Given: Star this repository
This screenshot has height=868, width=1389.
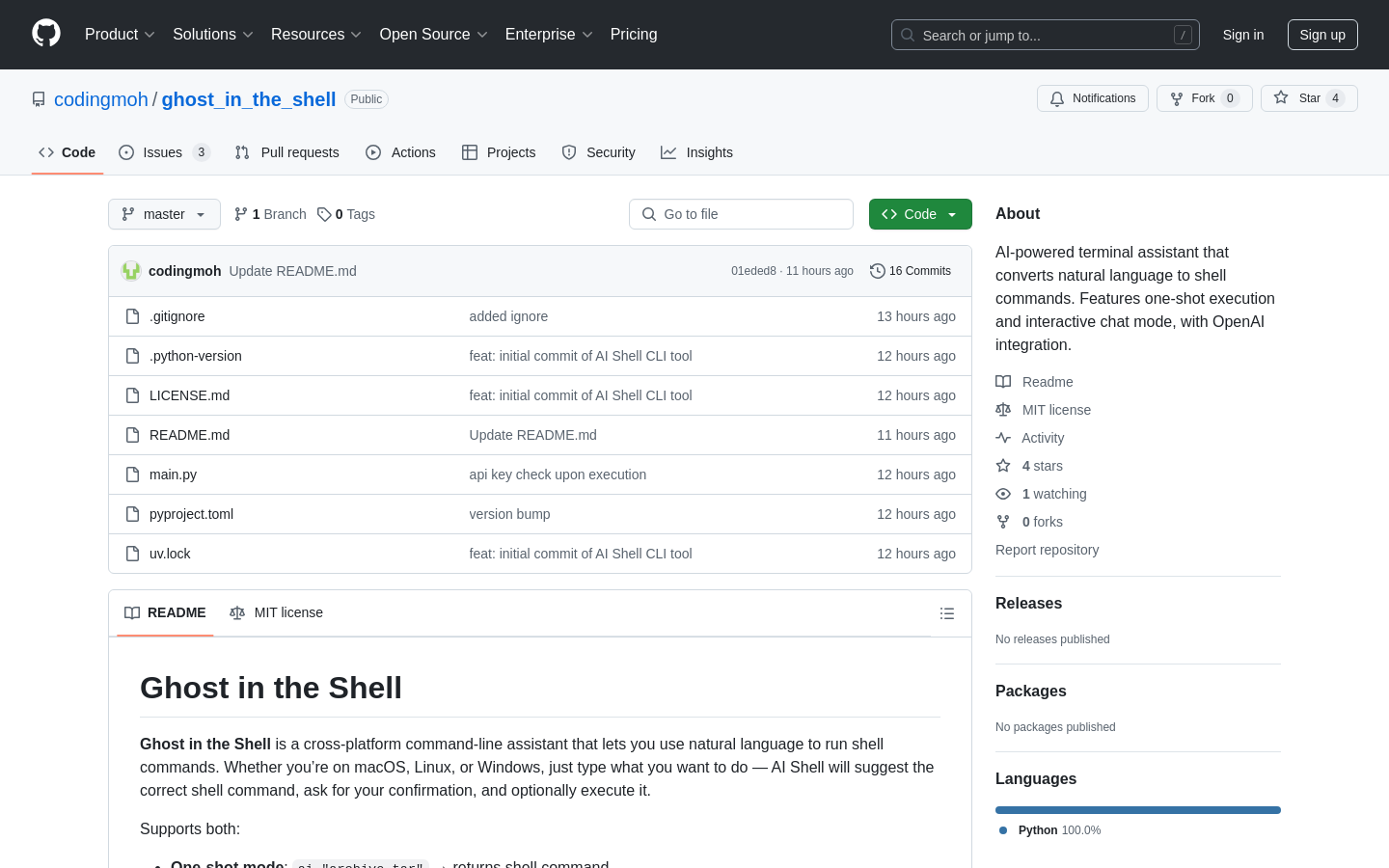Looking at the screenshot, I should [x=1309, y=98].
